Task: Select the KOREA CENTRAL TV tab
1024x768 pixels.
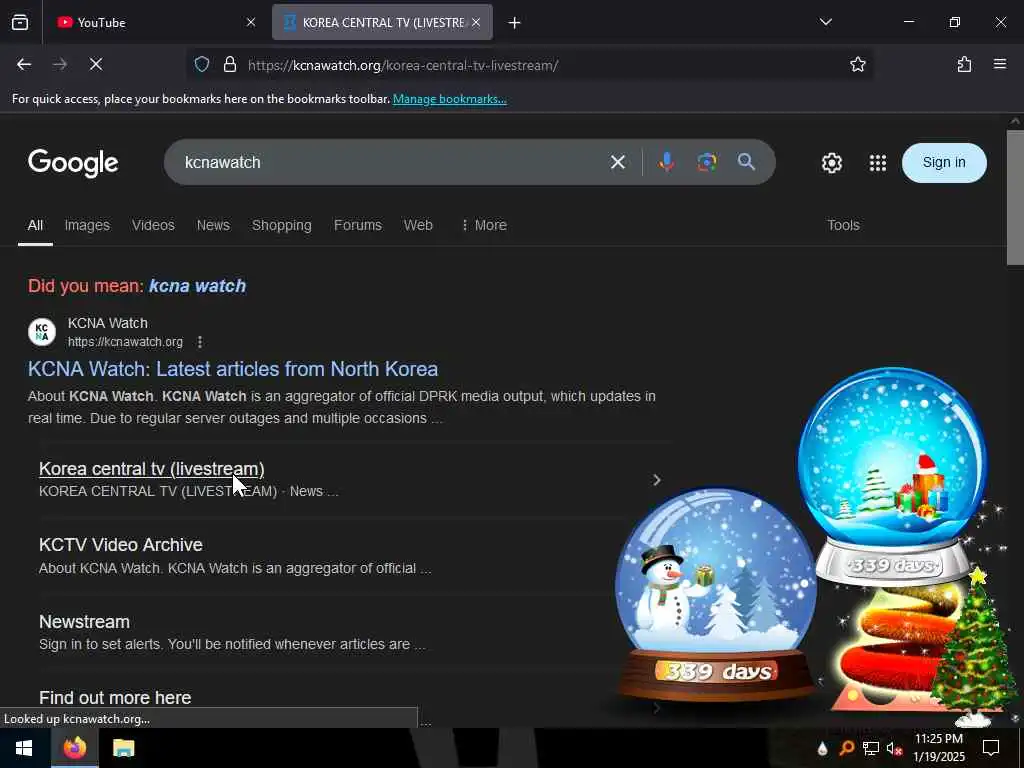Action: (x=382, y=22)
